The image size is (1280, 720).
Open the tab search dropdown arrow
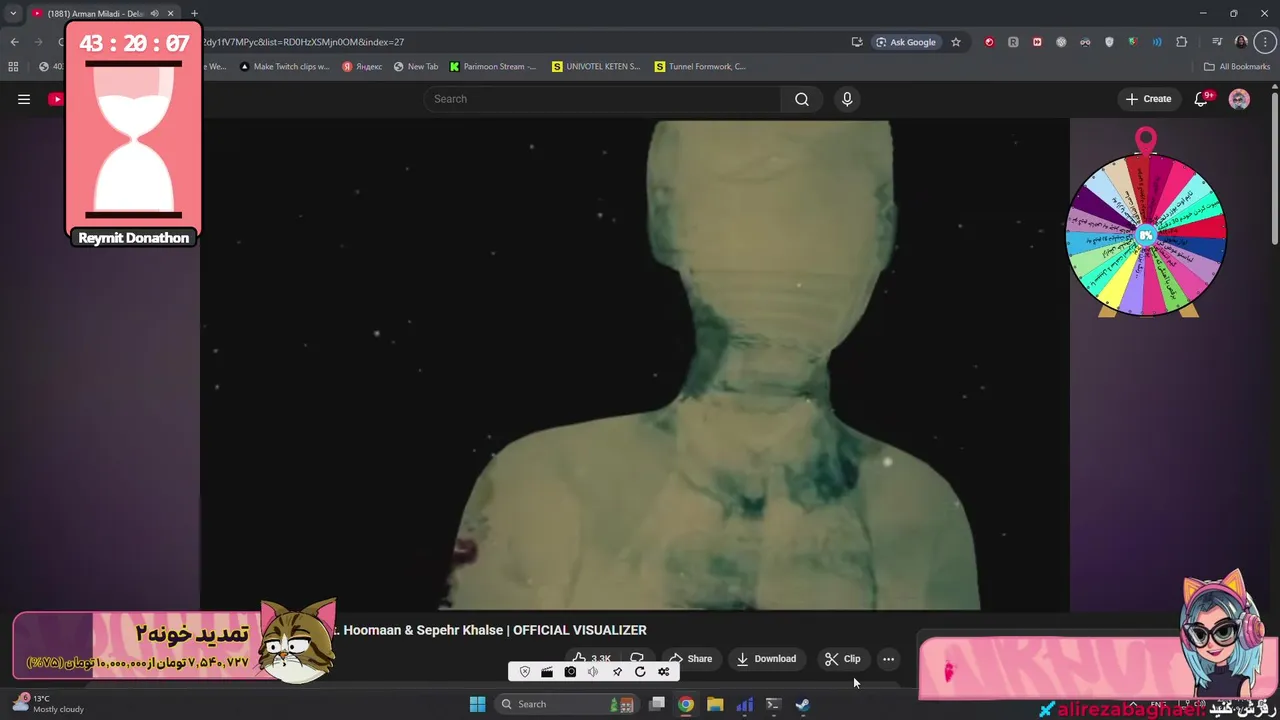13,14
